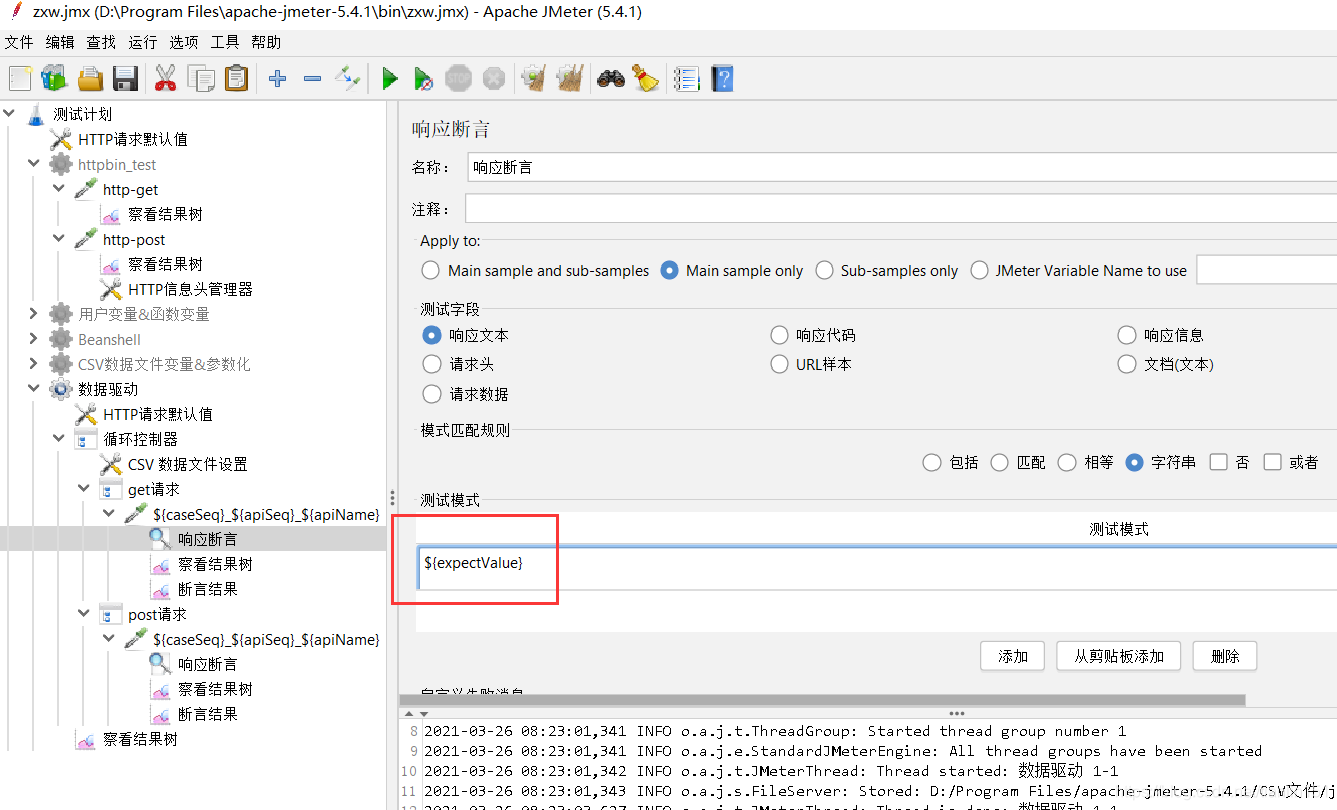Image resolution: width=1337 pixels, height=810 pixels.
Task: Open the 编辑 menu
Action: point(60,42)
